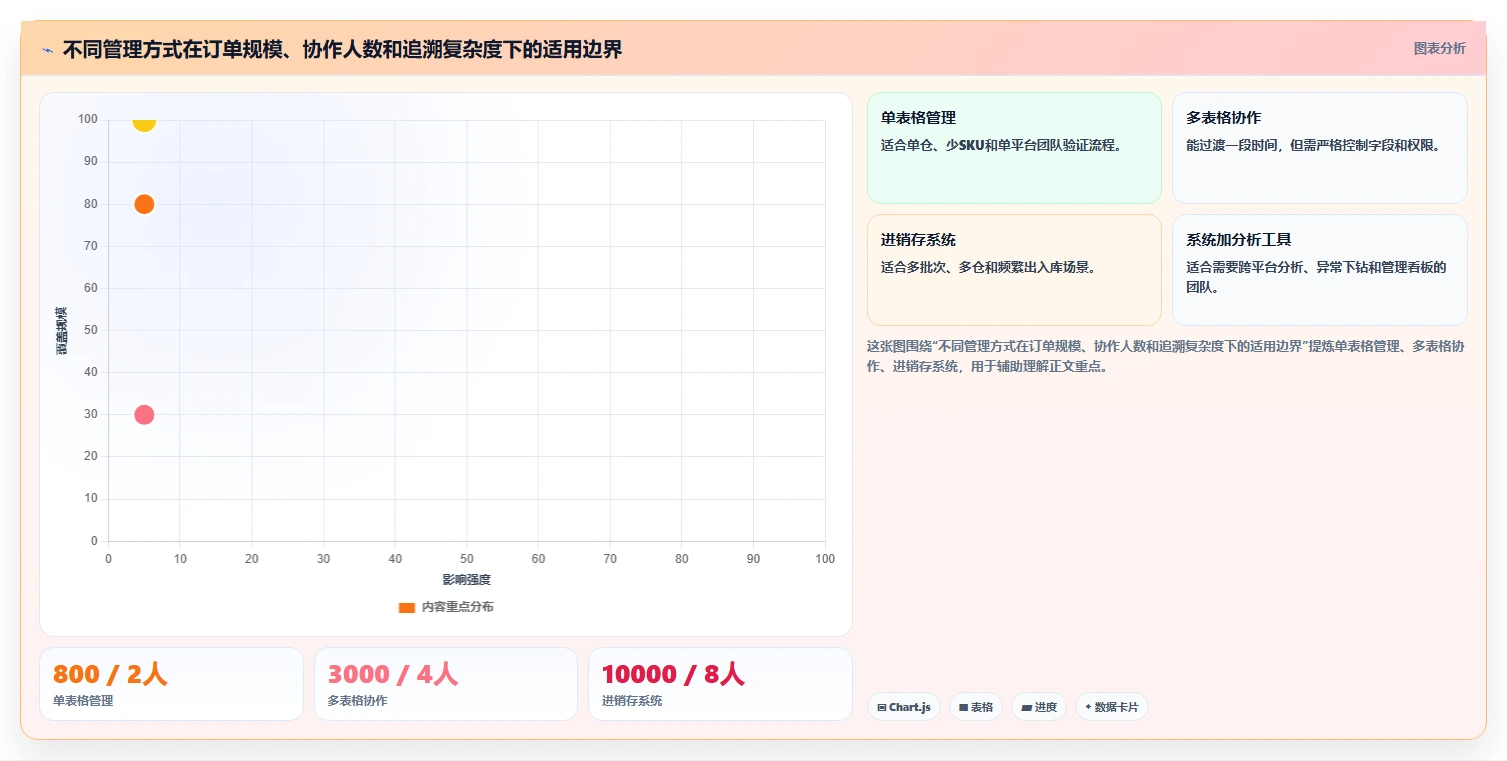The height and width of the screenshot is (761, 1507).
Task: Select the 系统加分析工具 card
Action: [1319, 270]
